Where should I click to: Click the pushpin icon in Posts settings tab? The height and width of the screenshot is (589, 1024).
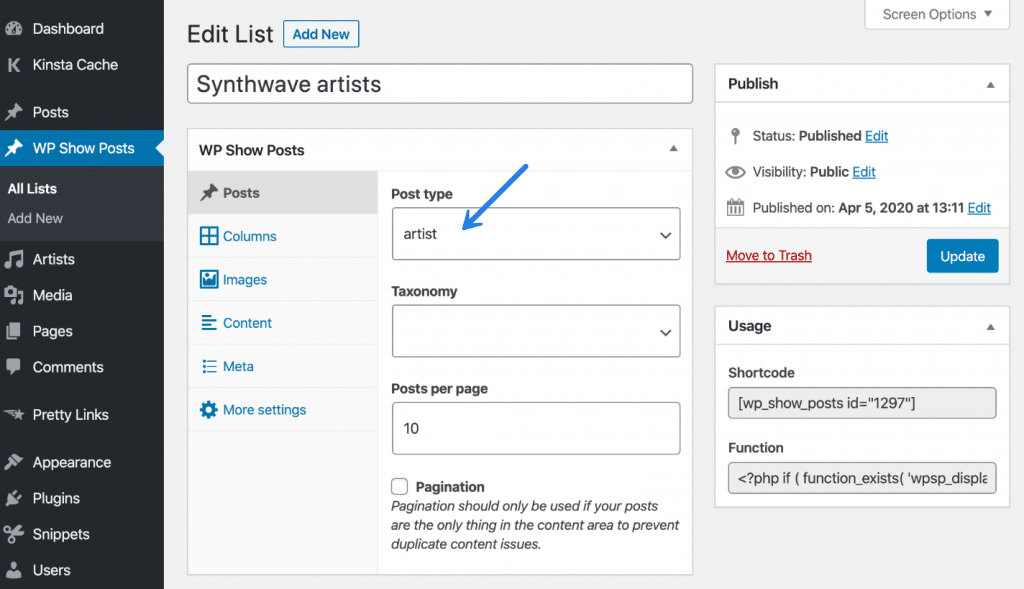209,193
